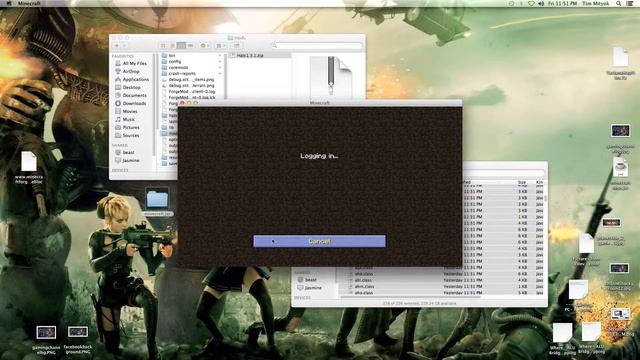Screen dimensions: 640x360
Task: Sort by Size column in lower Finder window
Action: tap(522, 182)
